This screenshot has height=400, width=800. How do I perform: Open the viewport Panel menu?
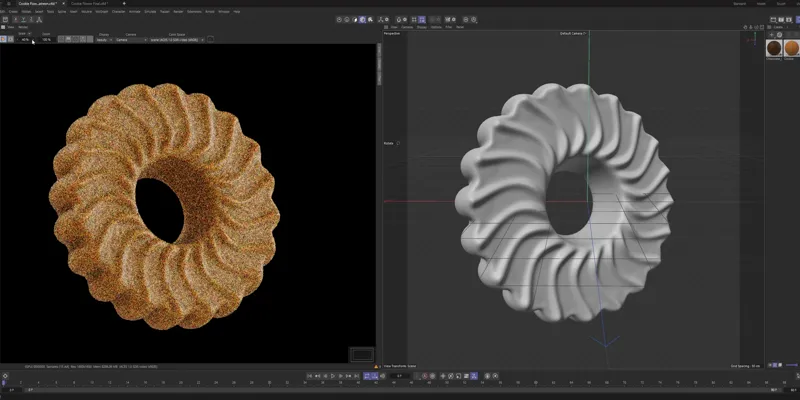point(460,27)
